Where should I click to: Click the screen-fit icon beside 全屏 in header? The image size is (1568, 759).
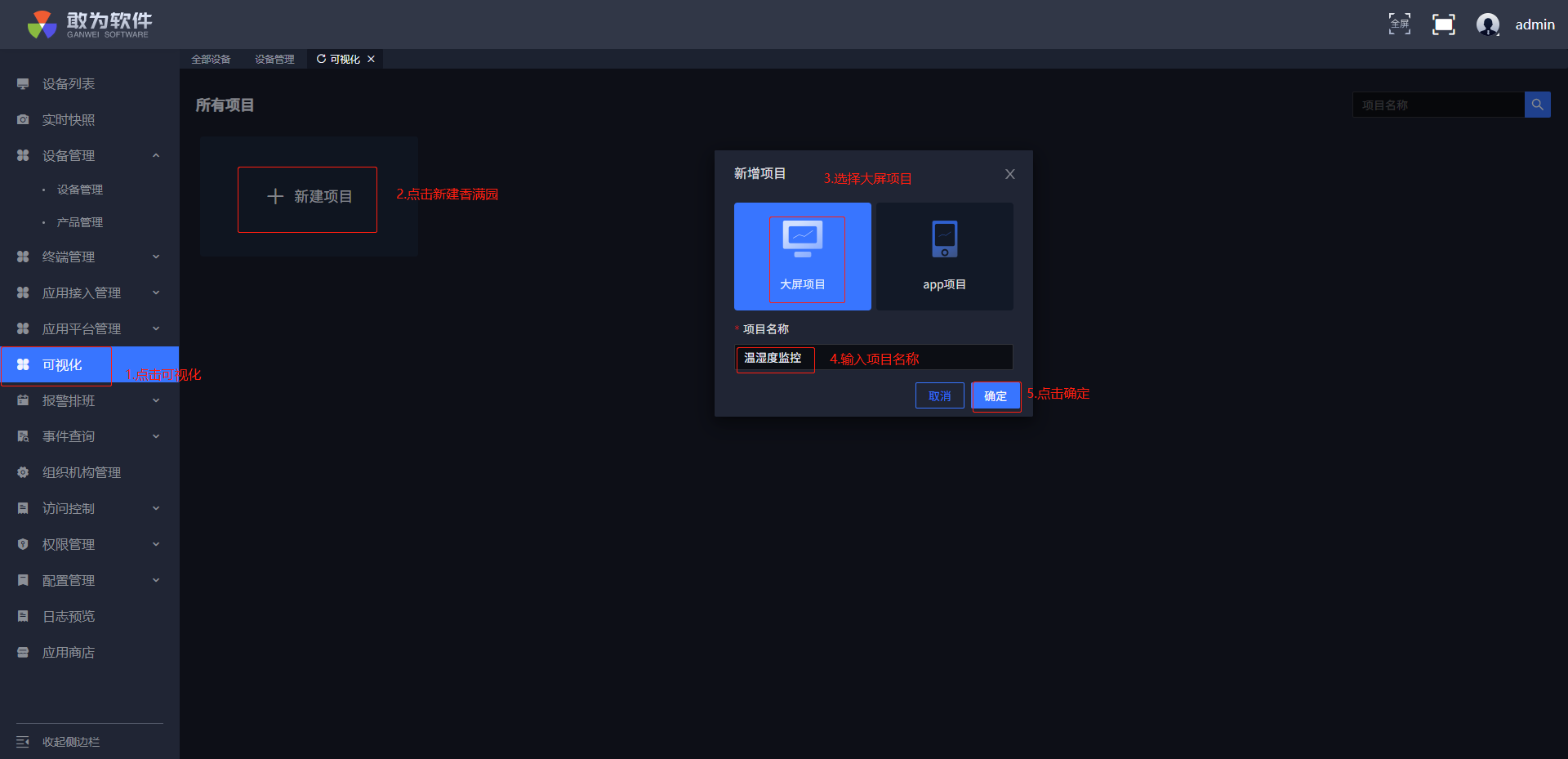1444,25
